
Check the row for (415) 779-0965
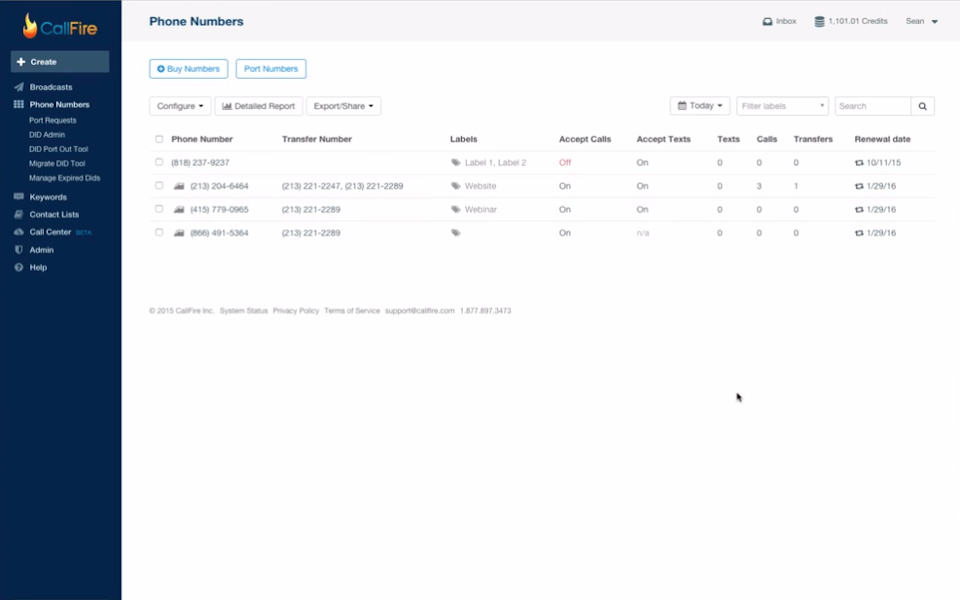click(157, 209)
